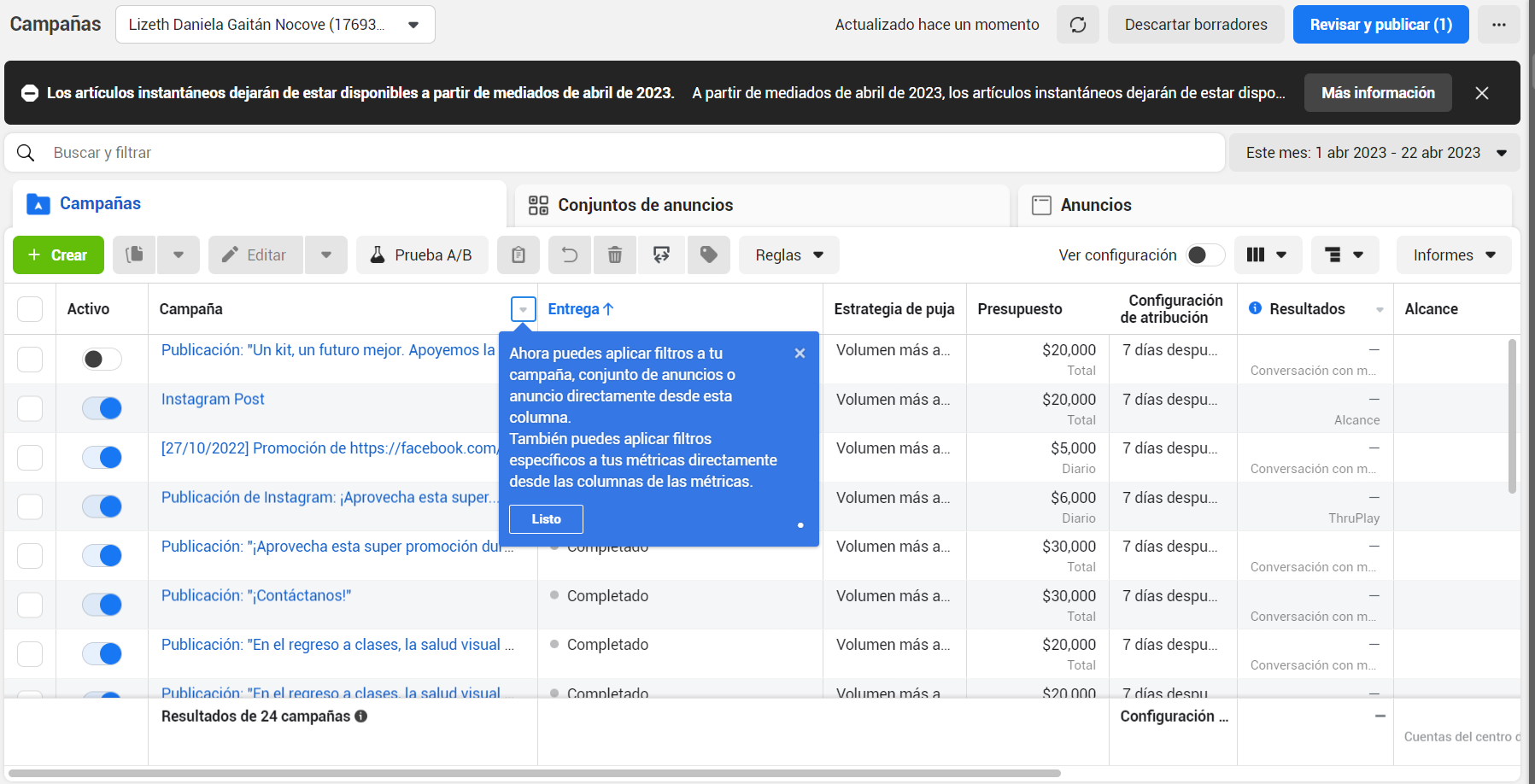Click the trash delete icon
The height and width of the screenshot is (784, 1535).
(x=615, y=255)
